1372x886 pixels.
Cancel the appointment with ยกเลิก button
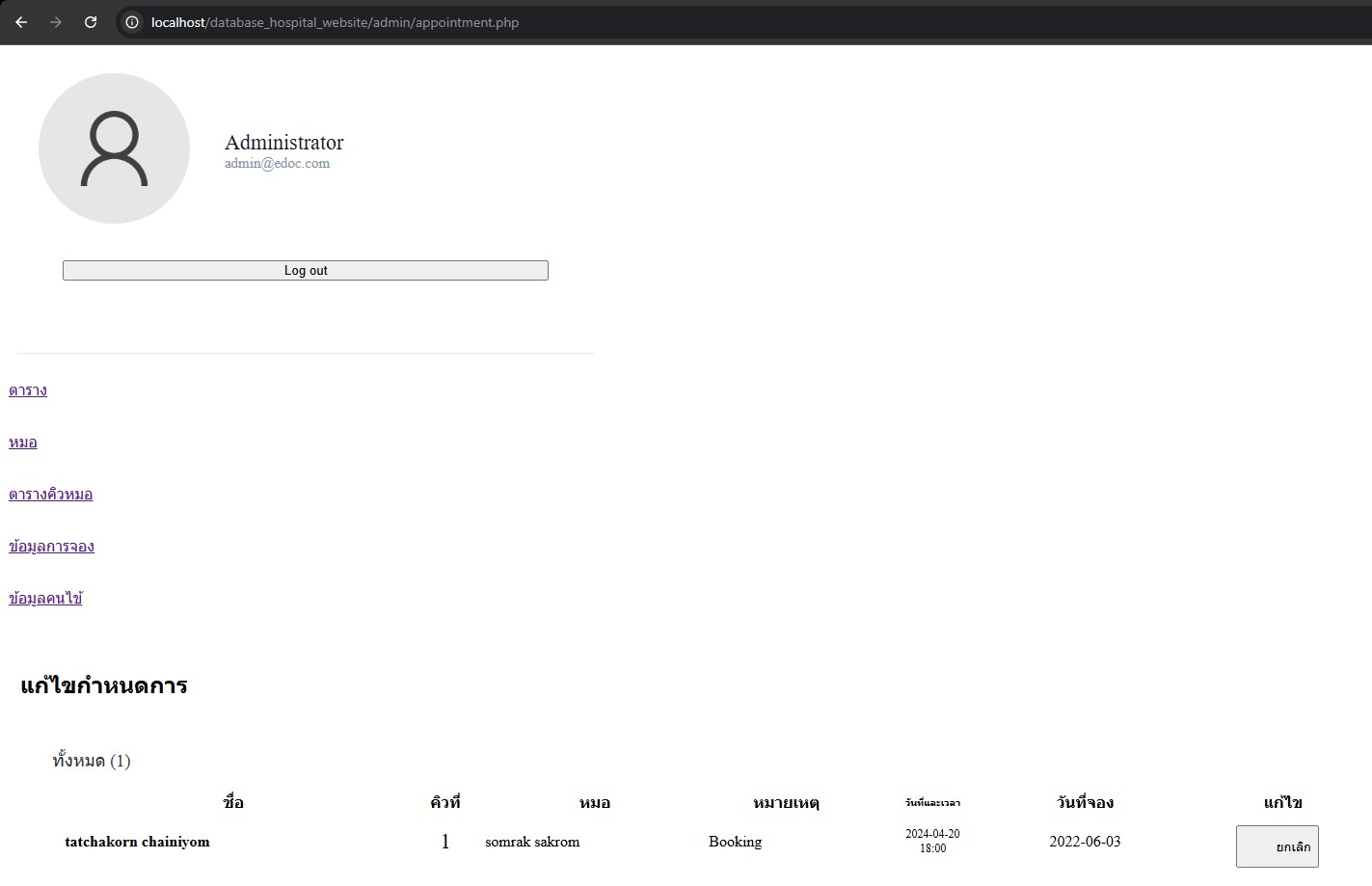pos(1277,846)
